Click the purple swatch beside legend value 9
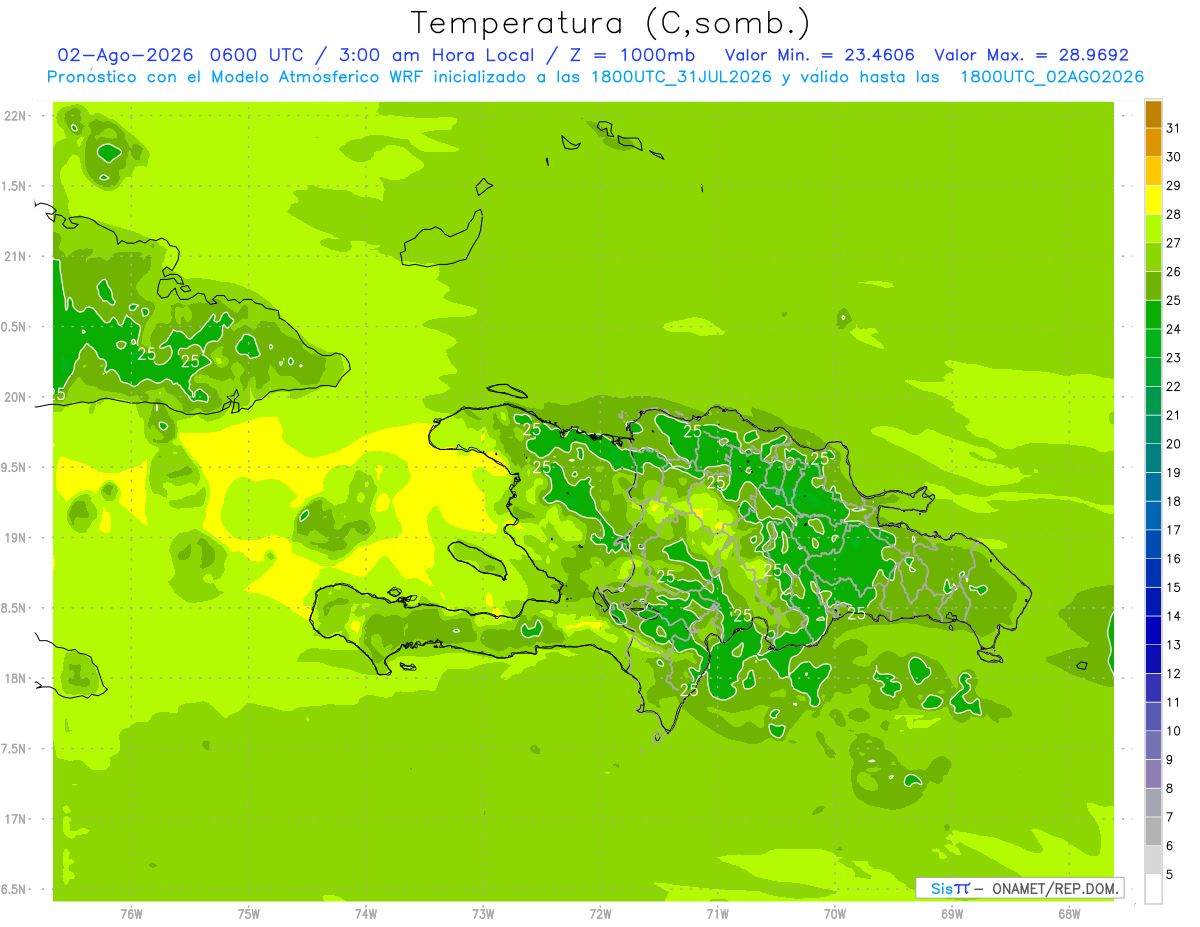Screen dimensions: 1200x927 pyautogui.click(x=1153, y=774)
